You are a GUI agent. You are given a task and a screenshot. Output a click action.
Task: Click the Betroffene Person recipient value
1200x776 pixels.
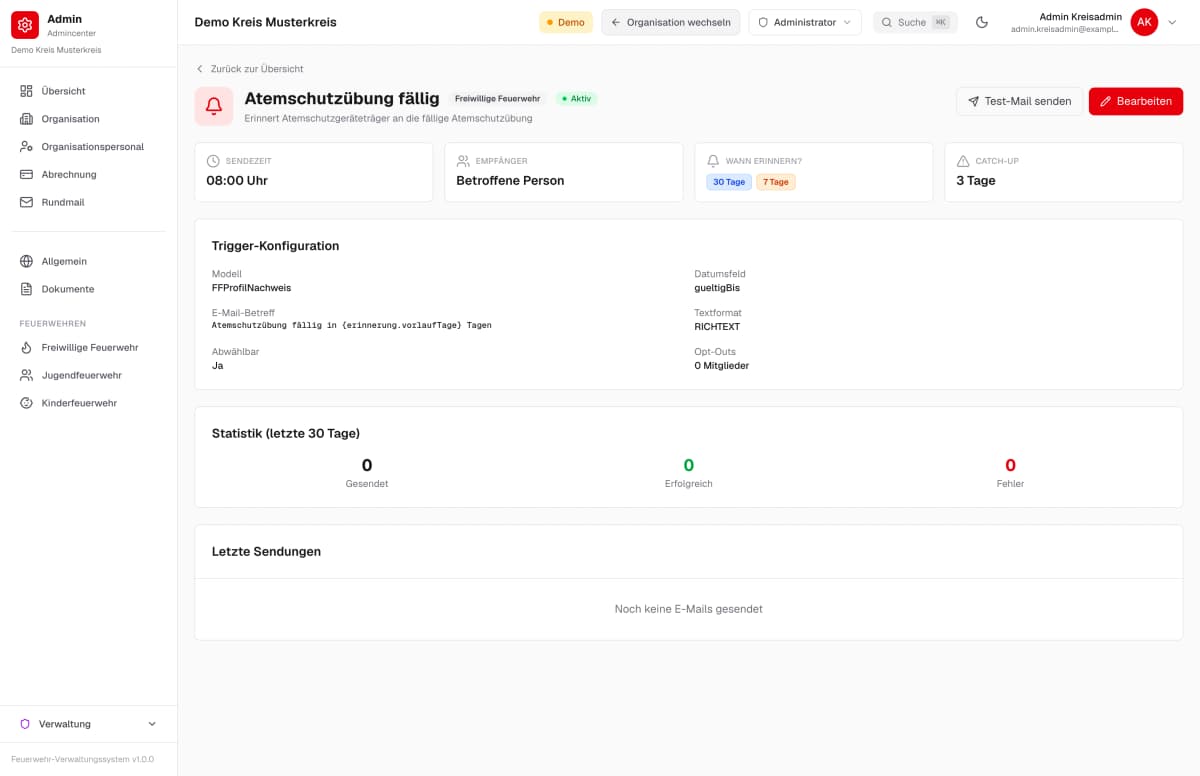coord(510,181)
